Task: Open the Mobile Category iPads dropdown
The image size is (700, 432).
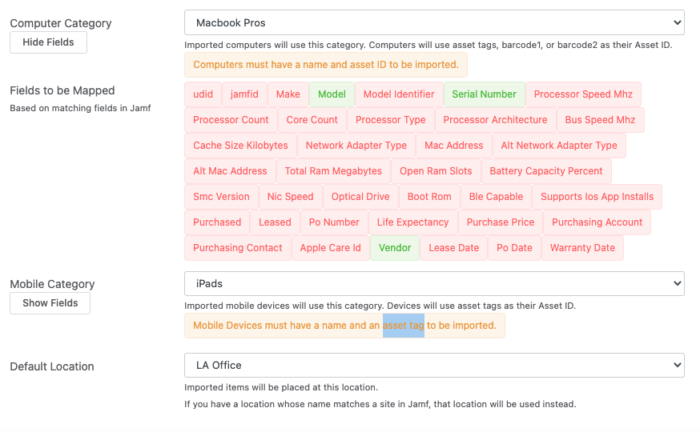Action: coord(434,283)
